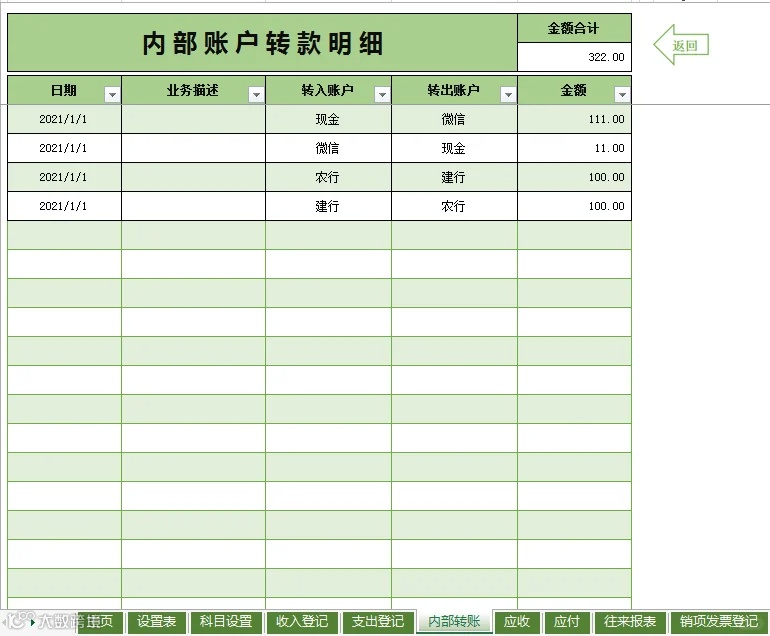Go to the 应付 sheet tab
Viewport: 770px width, 636px height.
pos(567,622)
